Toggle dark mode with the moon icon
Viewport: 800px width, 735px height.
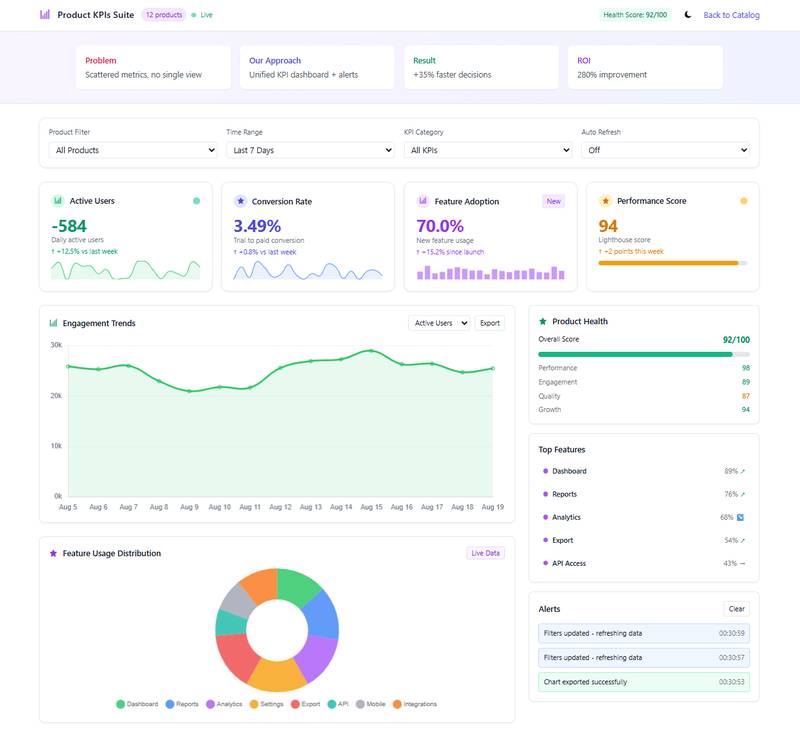[x=686, y=15]
